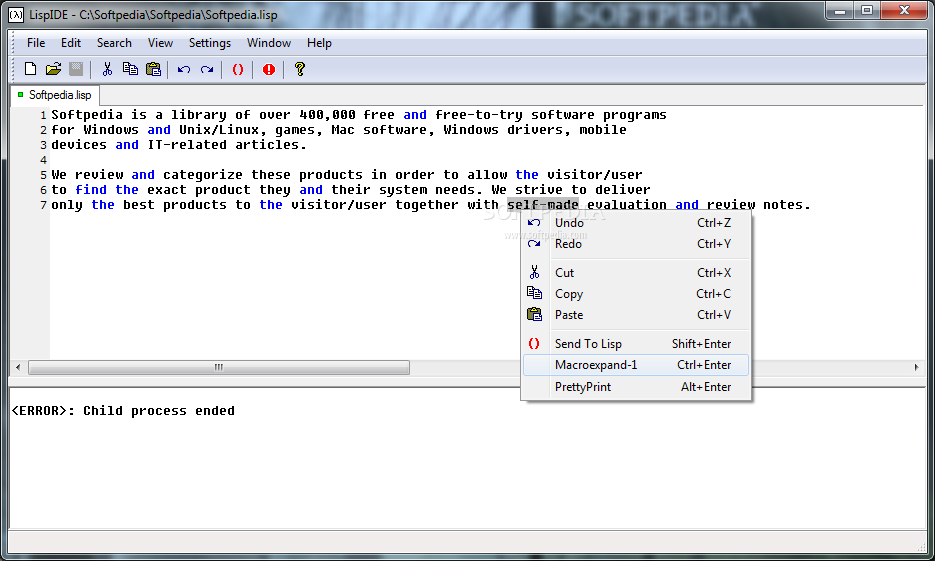
Task: Undo with the toolbar arrow icon
Action: pyautogui.click(x=184, y=70)
